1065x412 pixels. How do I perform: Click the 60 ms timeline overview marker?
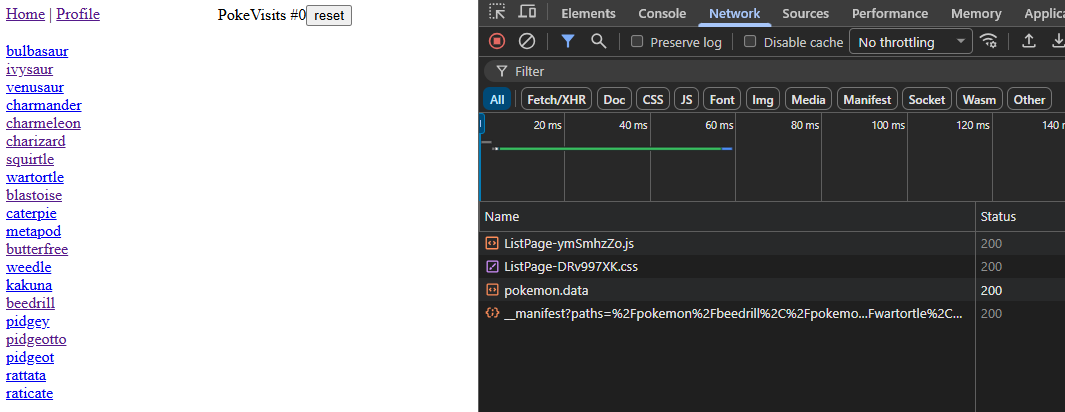[718, 125]
